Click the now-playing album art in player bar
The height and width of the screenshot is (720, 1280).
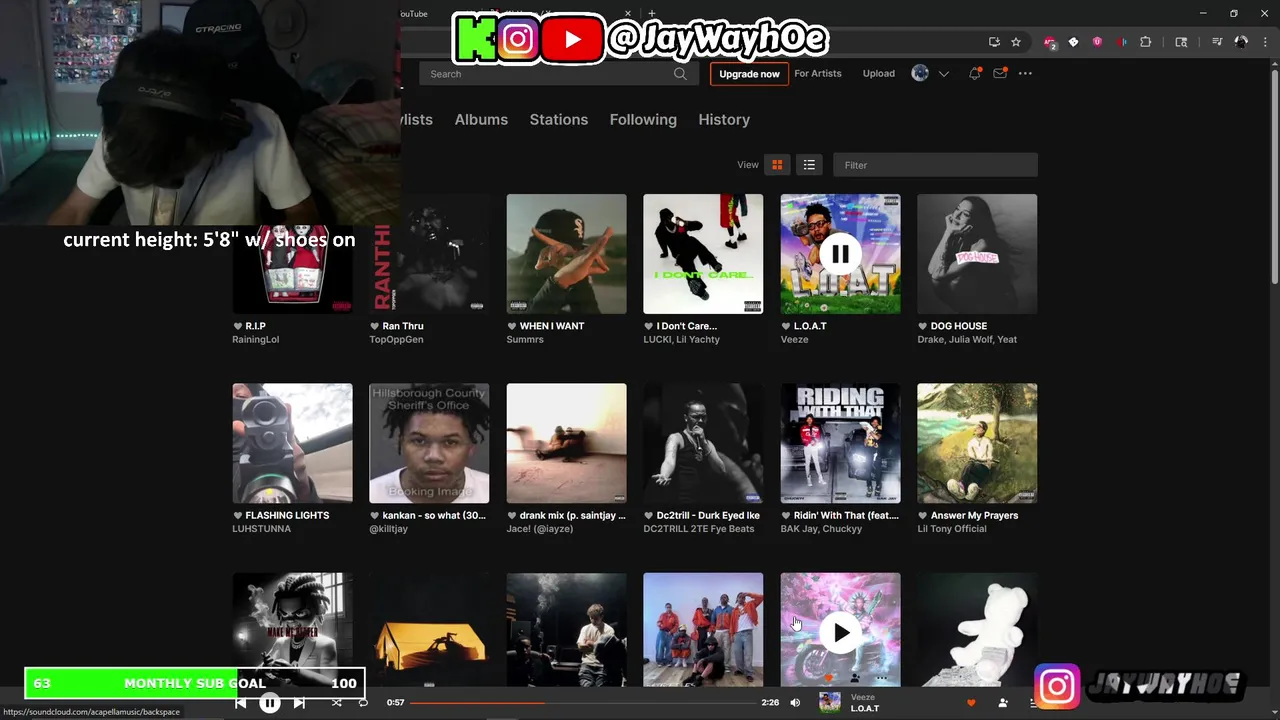[830, 703]
